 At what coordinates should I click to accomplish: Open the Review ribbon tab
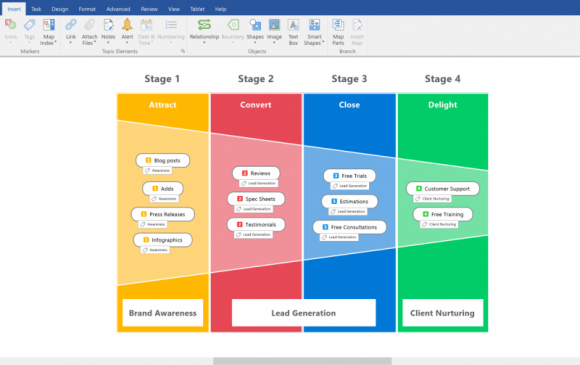149,9
